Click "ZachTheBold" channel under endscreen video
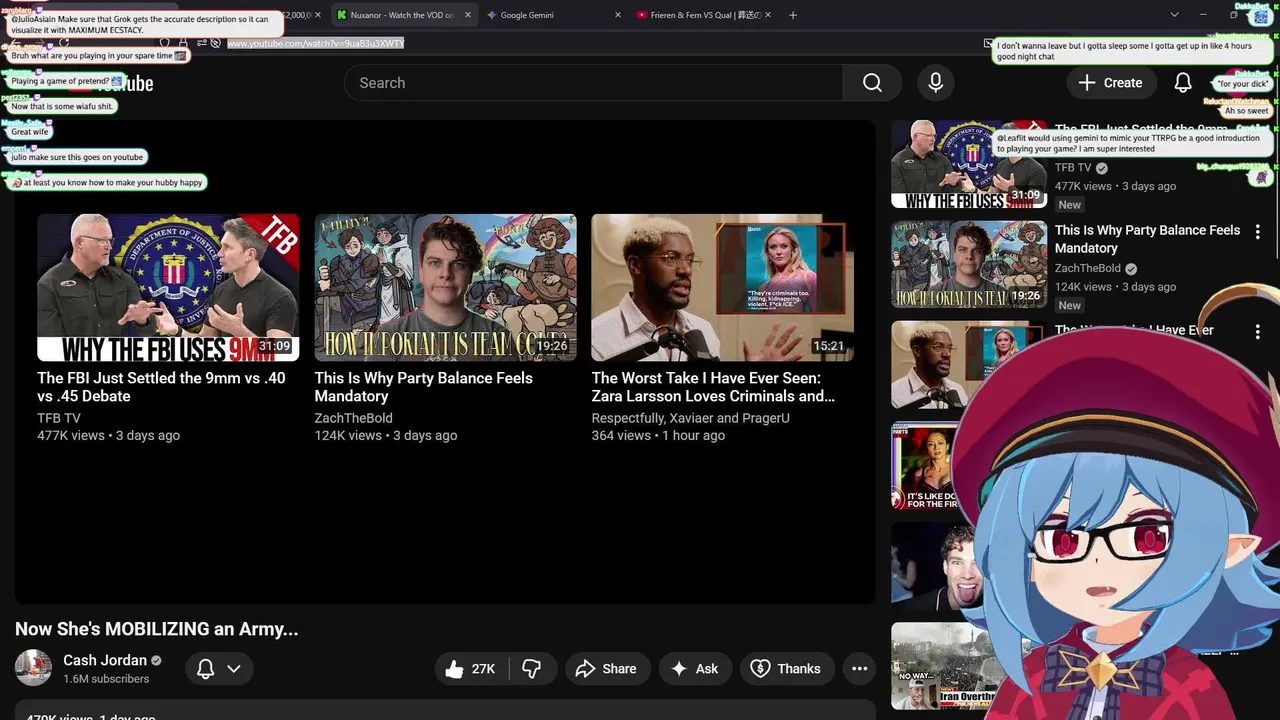This screenshot has height=720, width=1280. 353,418
